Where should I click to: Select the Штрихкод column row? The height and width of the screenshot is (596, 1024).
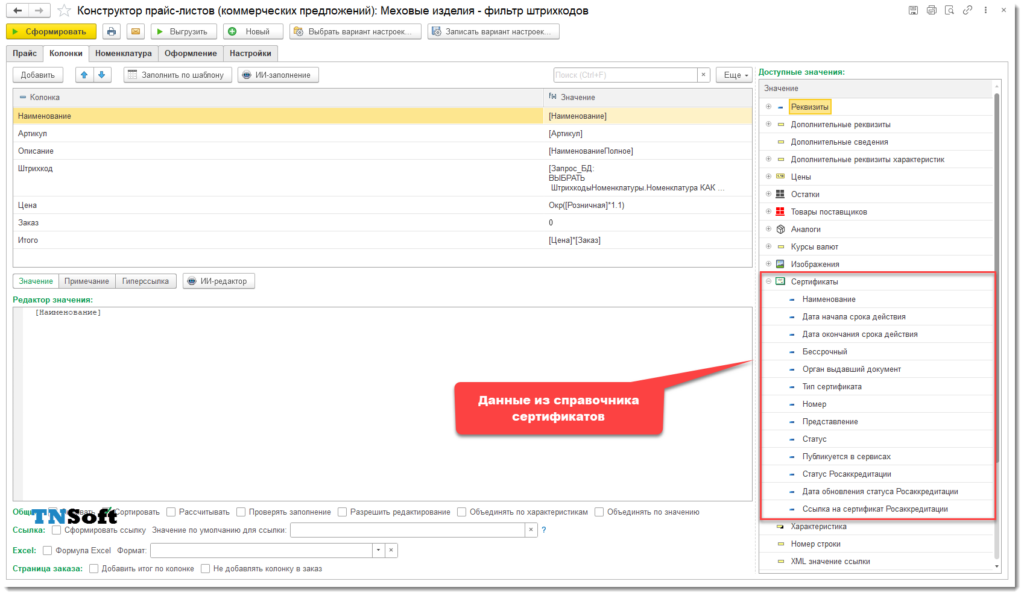(x=382, y=178)
